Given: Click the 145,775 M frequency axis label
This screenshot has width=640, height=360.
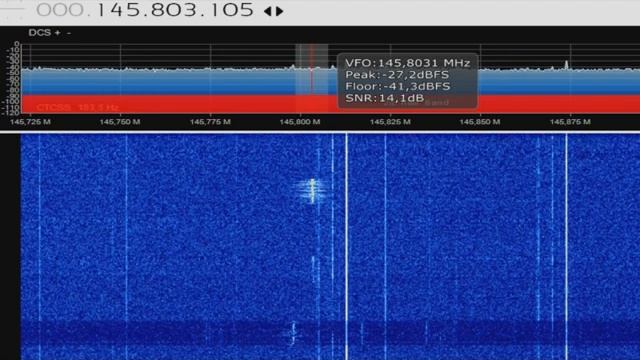Looking at the screenshot, I should pos(210,122).
